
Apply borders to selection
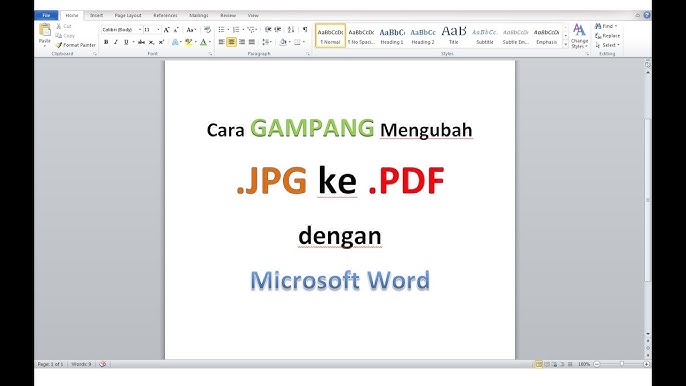click(298, 42)
